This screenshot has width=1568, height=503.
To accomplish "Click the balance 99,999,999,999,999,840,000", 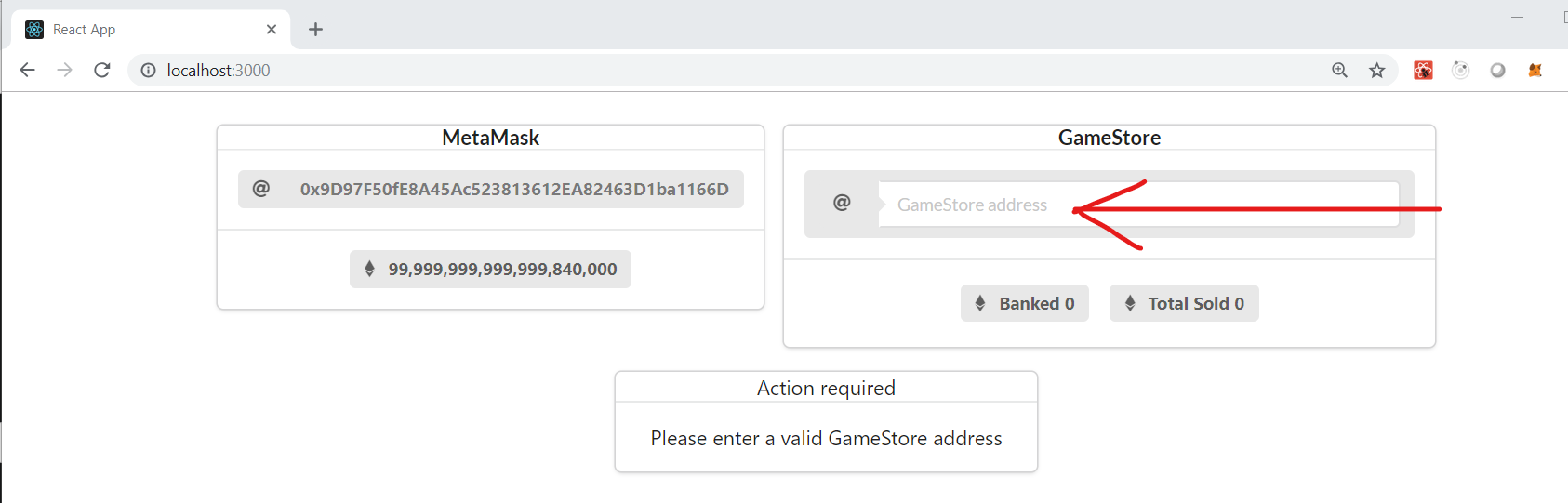I will click(x=502, y=270).
